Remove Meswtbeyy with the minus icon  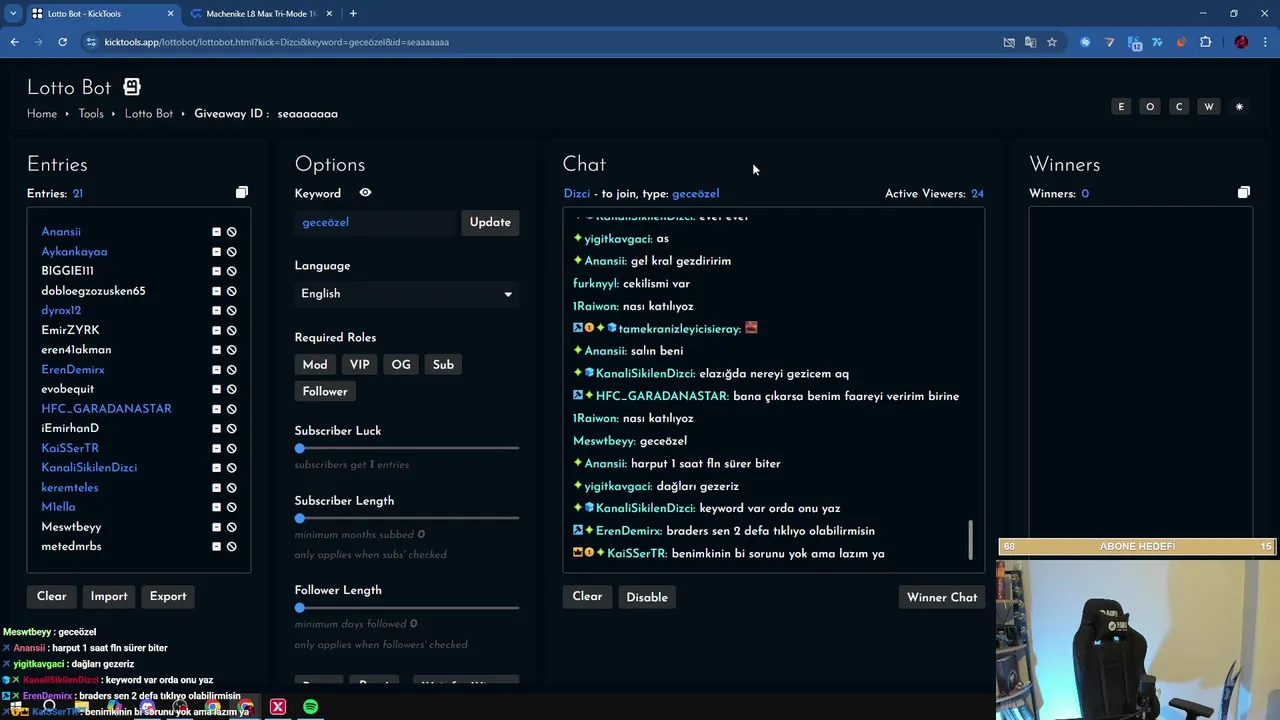[216, 527]
